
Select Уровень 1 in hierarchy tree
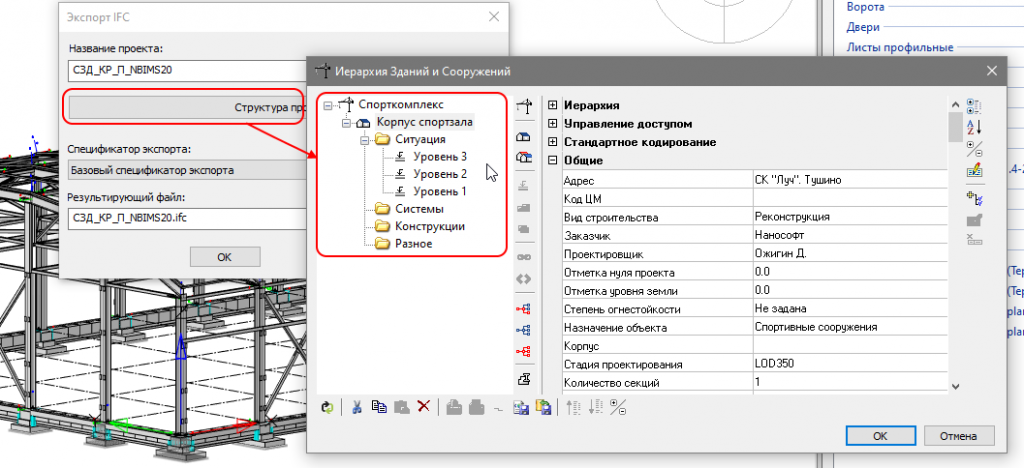[x=440, y=192]
